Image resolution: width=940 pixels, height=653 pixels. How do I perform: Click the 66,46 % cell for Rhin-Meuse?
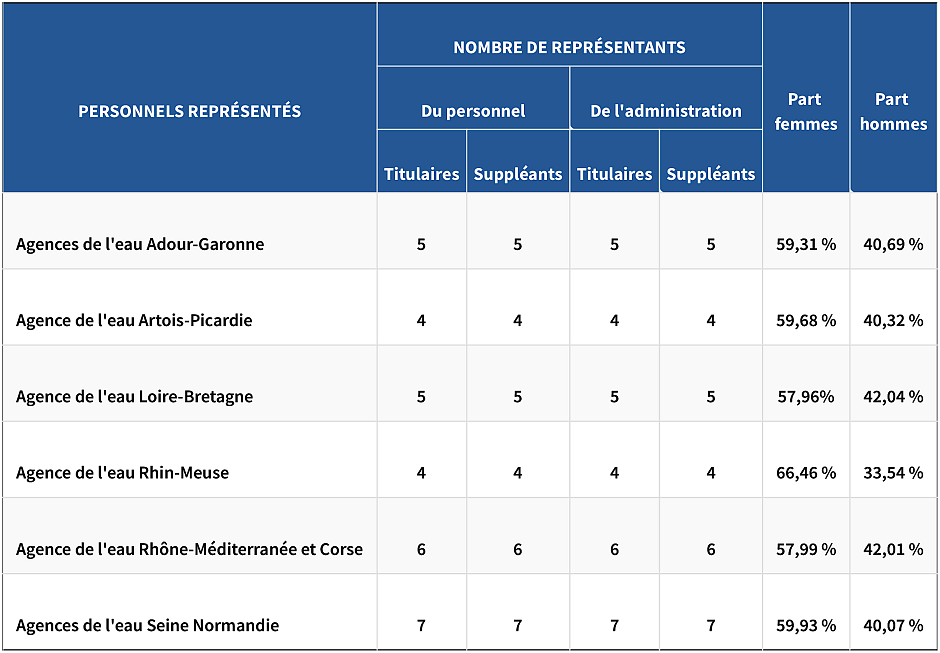tap(806, 472)
